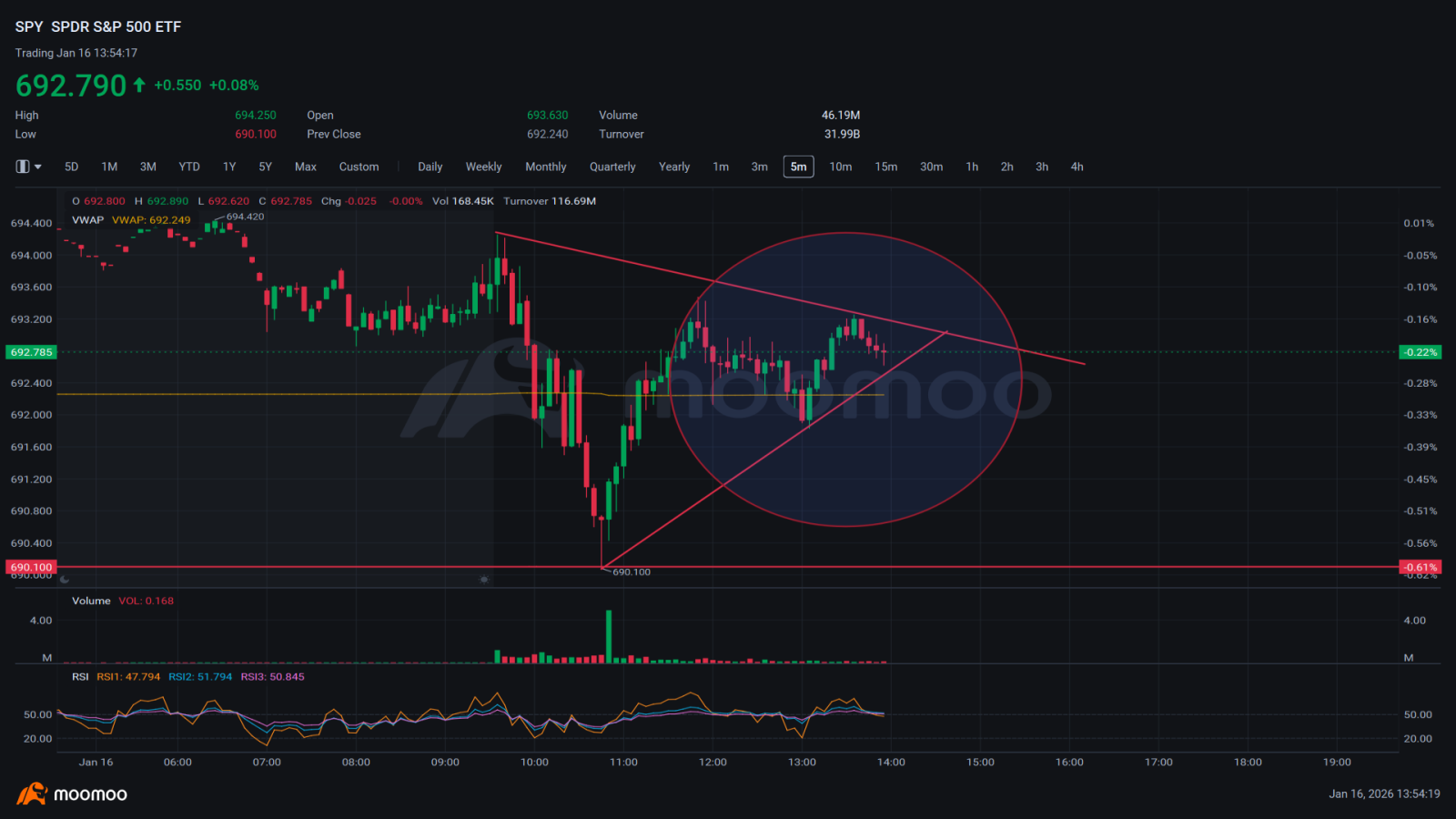The image size is (1456, 819).
Task: Click the RSI indicator label
Action: click(80, 676)
